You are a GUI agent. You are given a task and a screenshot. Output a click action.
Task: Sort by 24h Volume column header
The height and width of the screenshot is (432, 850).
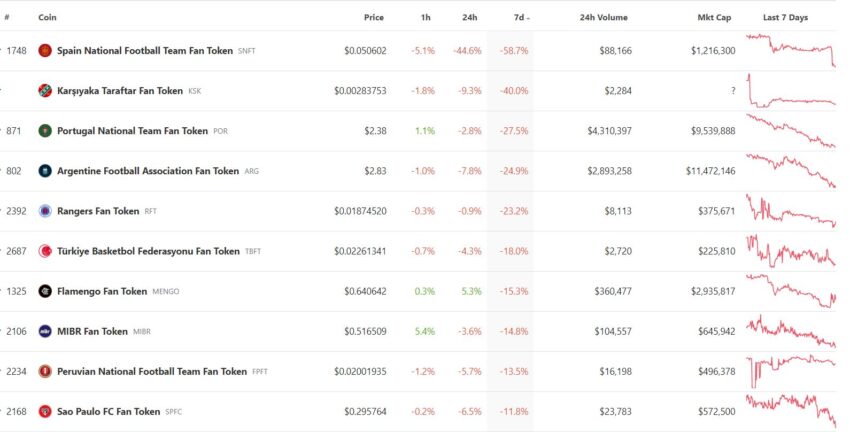tap(603, 17)
